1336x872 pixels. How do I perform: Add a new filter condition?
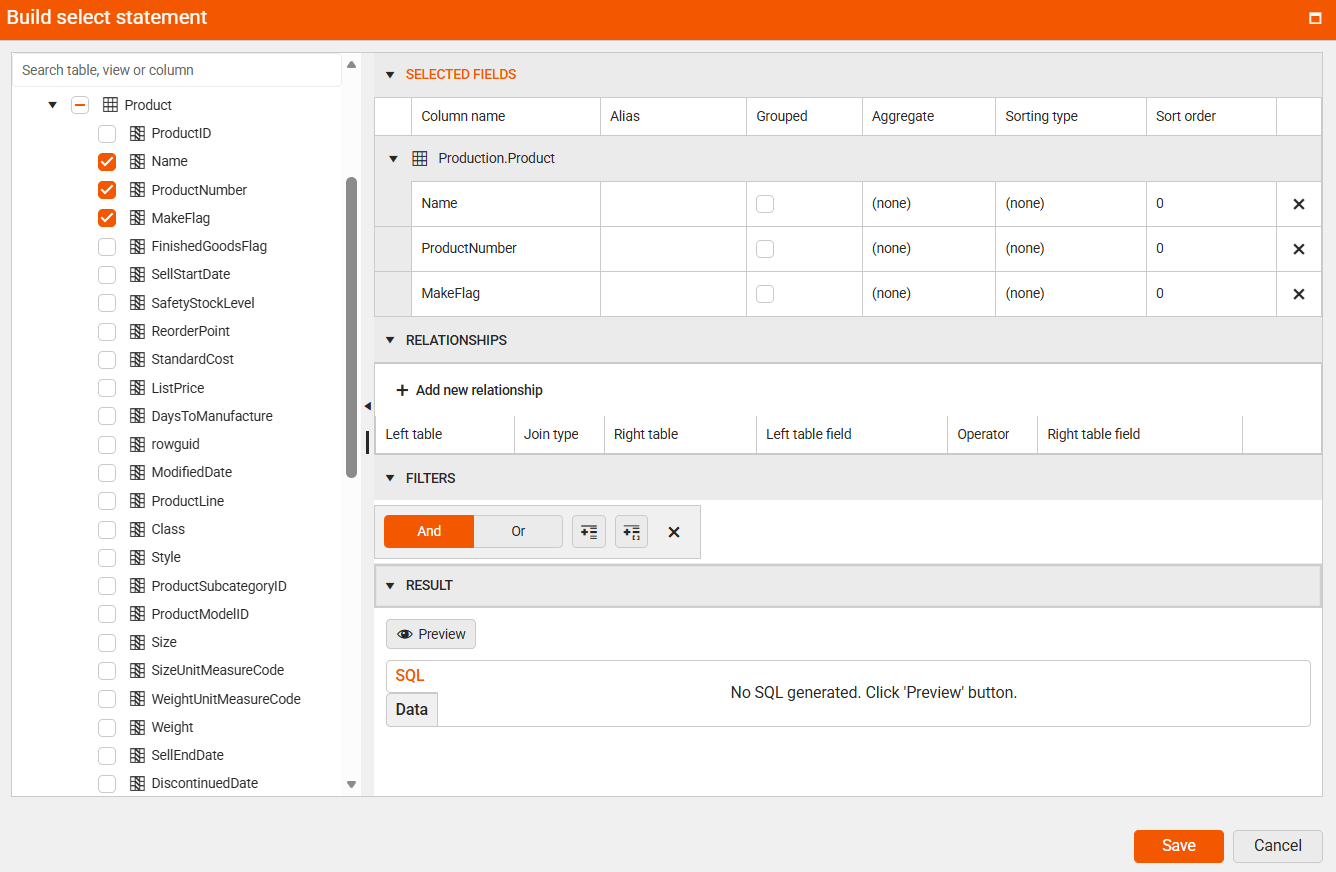[588, 531]
